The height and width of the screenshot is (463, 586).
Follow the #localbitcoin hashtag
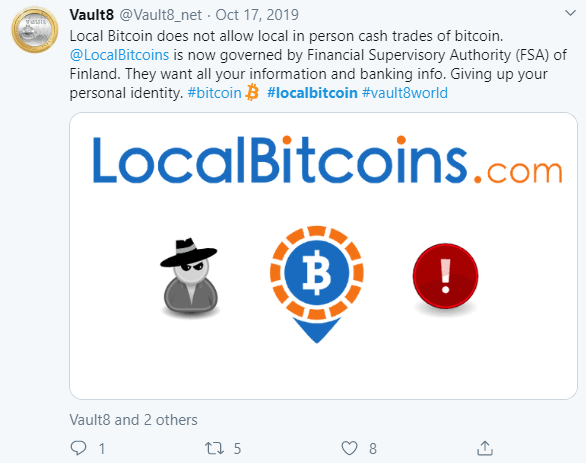click(312, 93)
